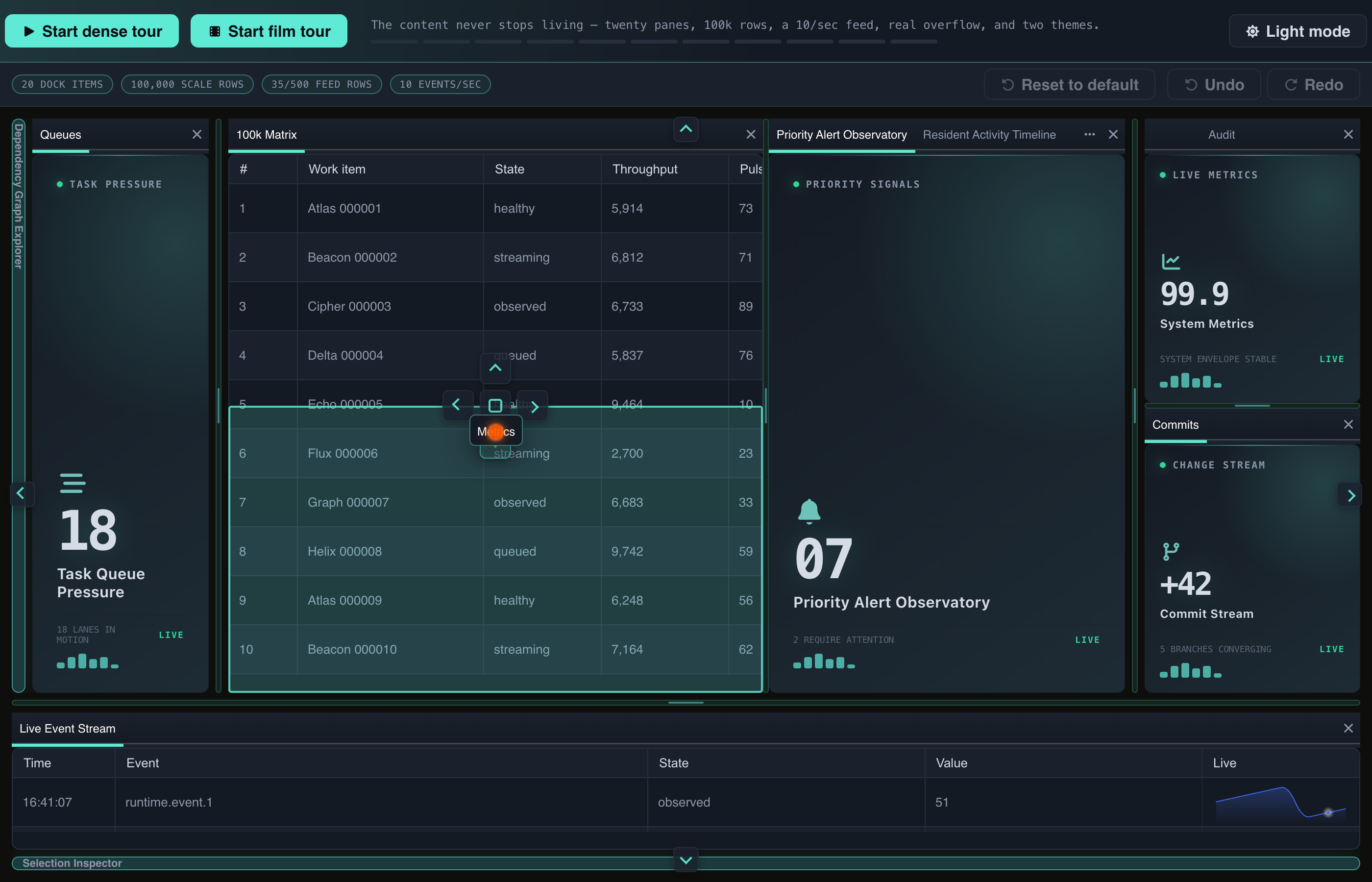The width and height of the screenshot is (1372, 882).
Task: Click the queue lines icon above 18
Action: [x=73, y=483]
